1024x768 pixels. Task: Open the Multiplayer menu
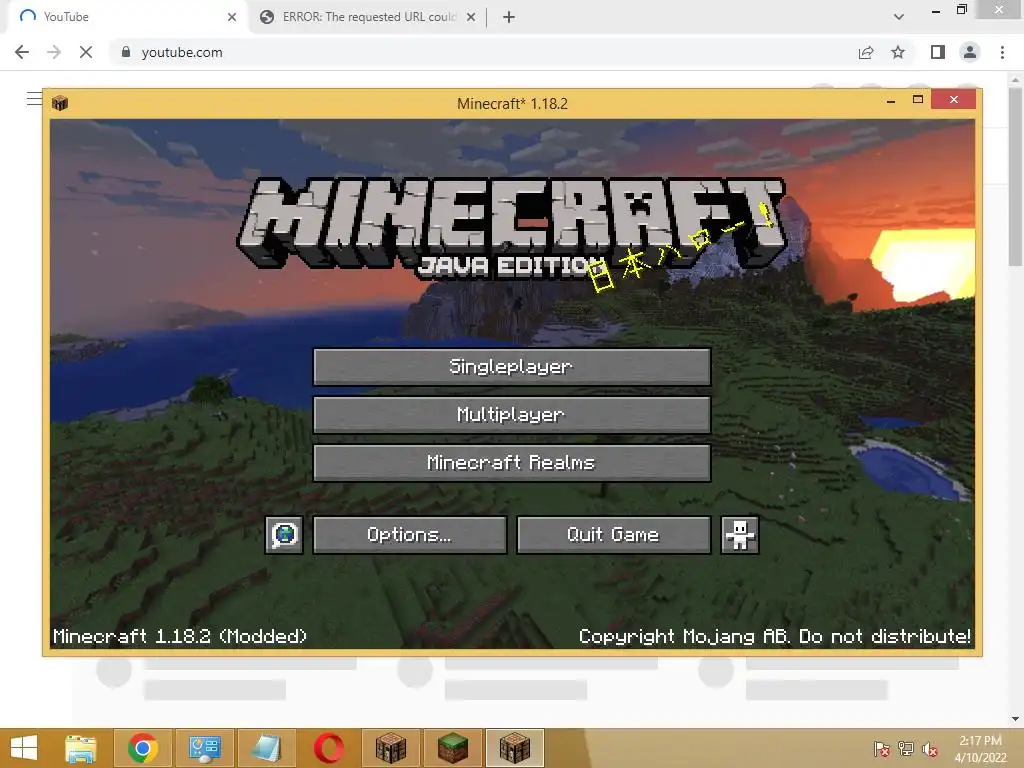pyautogui.click(x=511, y=415)
